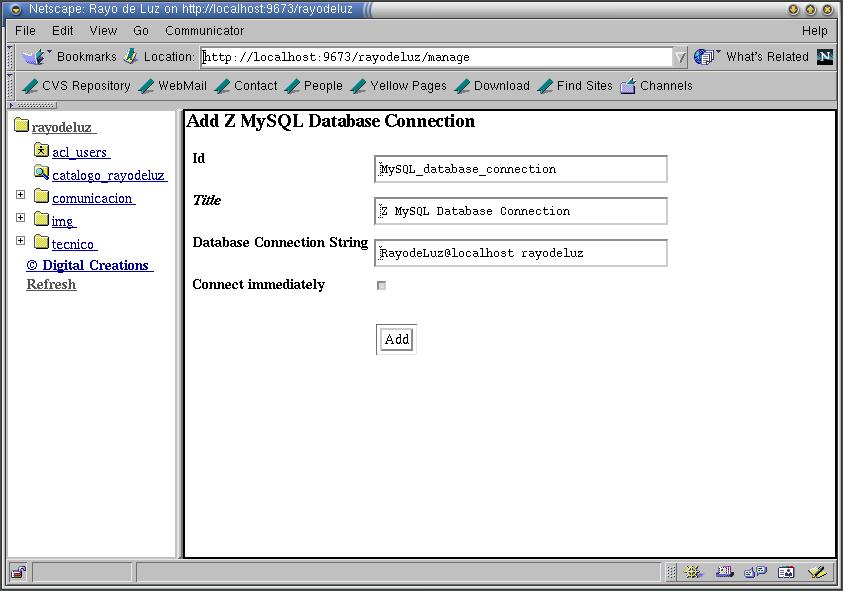Open the Newsgroups component bar icon
Image resolution: width=843 pixels, height=591 pixels.
coord(755,572)
